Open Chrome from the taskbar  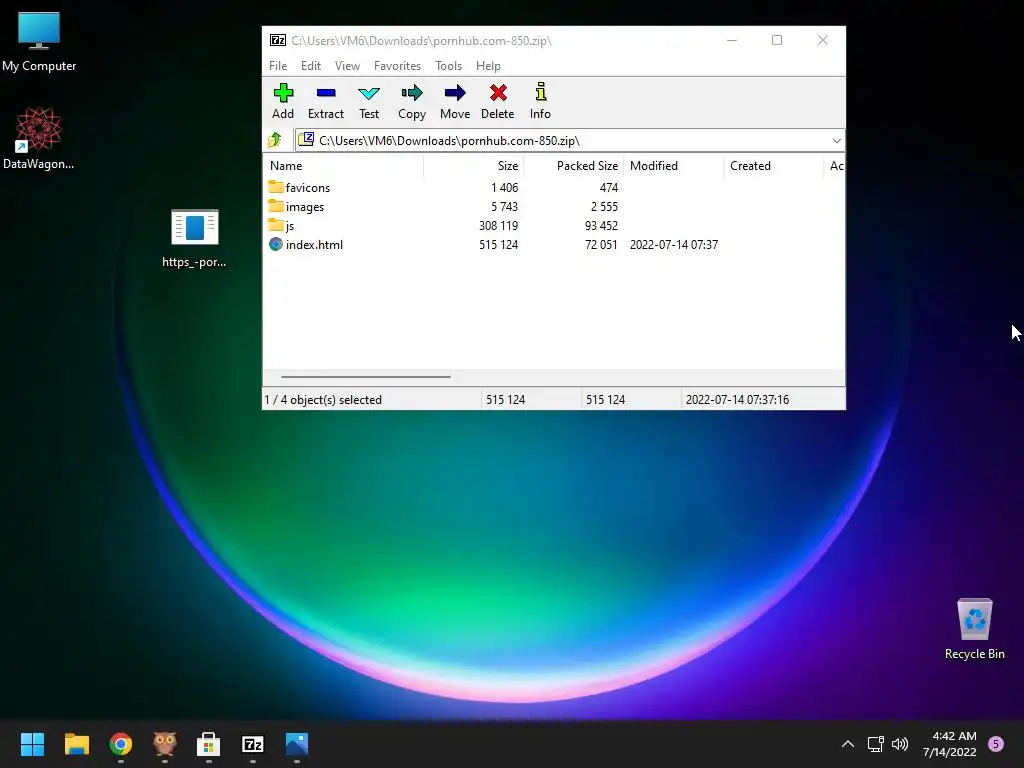(121, 744)
